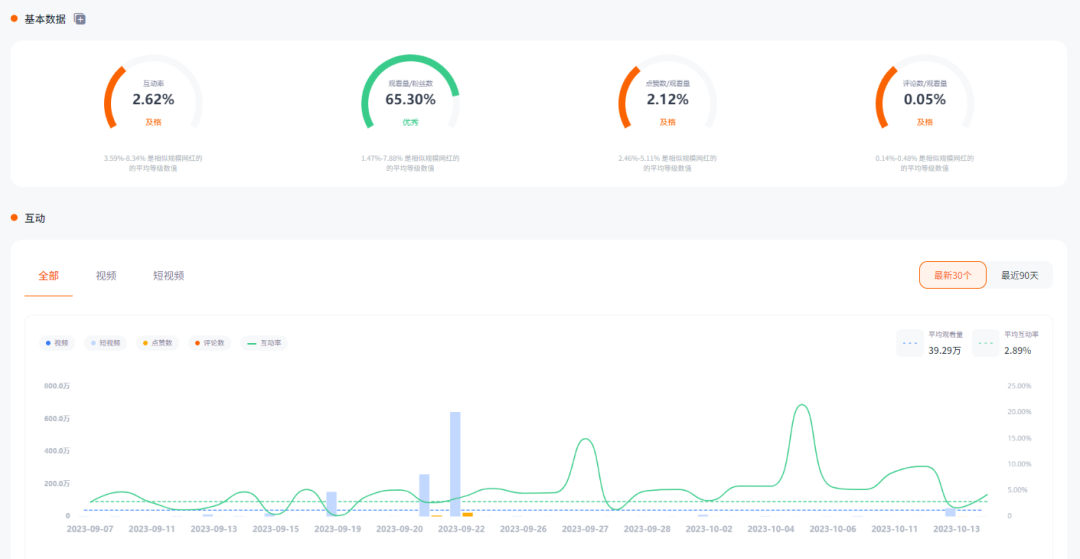Image resolution: width=1080 pixels, height=559 pixels.
Task: Click the 基本数据 section heading
Action: point(45,19)
